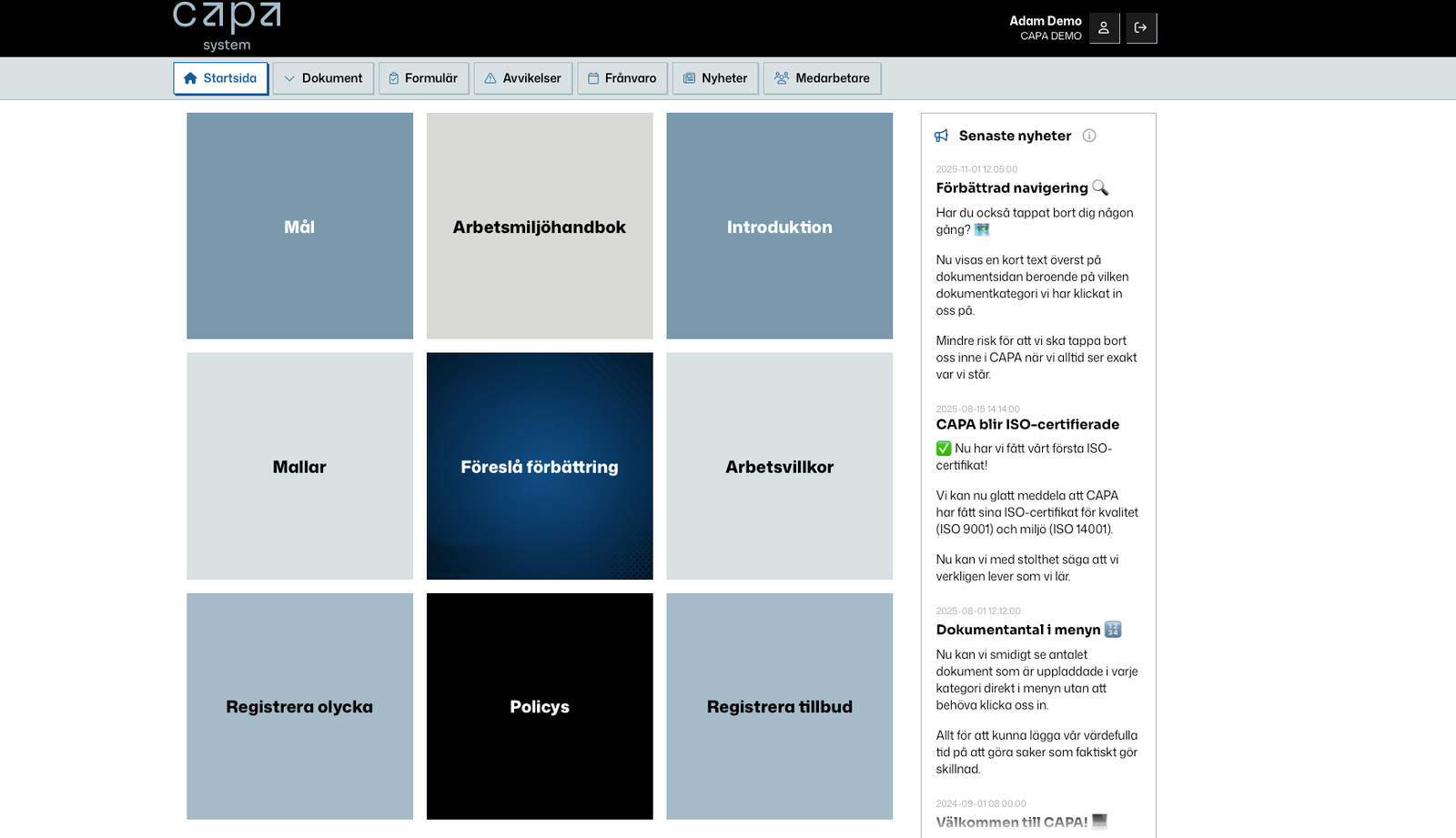Click the calendar icon on the Frånvaro tab

tap(592, 78)
